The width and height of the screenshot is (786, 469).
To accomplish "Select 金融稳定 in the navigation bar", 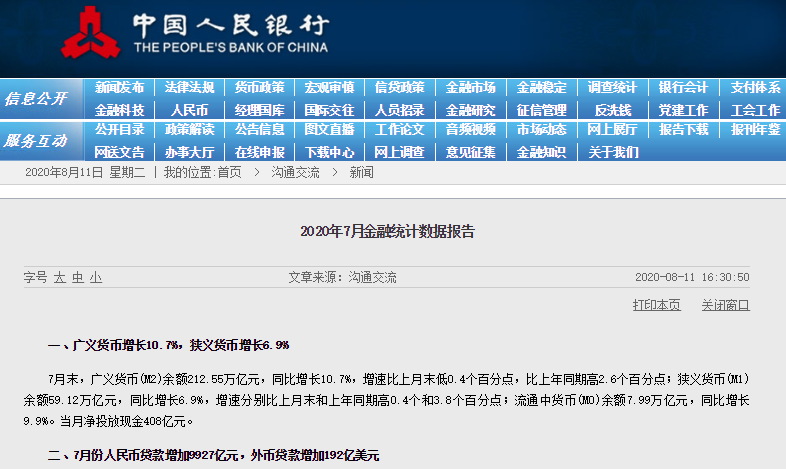I will coord(541,88).
